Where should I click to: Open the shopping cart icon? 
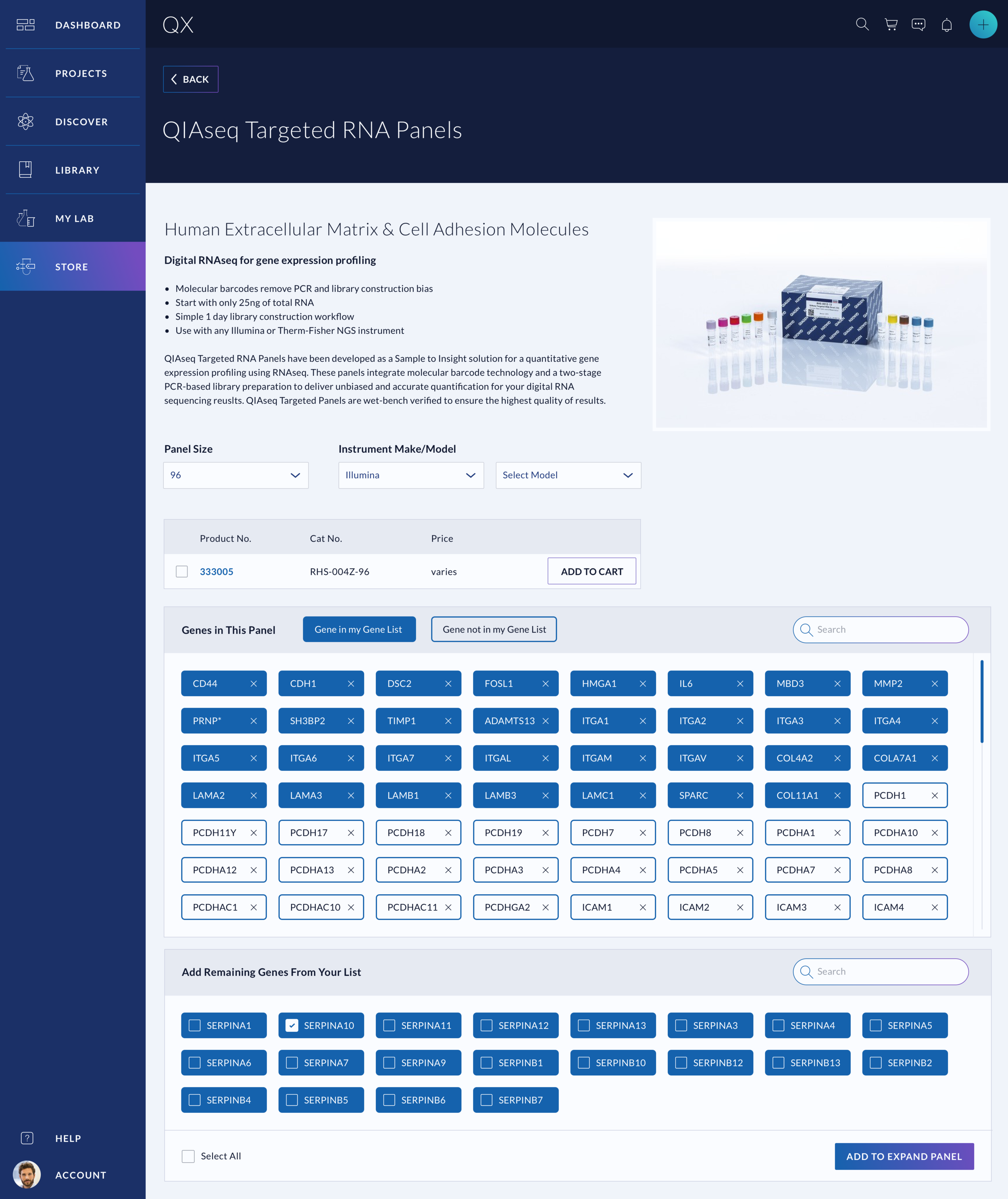[x=891, y=25]
